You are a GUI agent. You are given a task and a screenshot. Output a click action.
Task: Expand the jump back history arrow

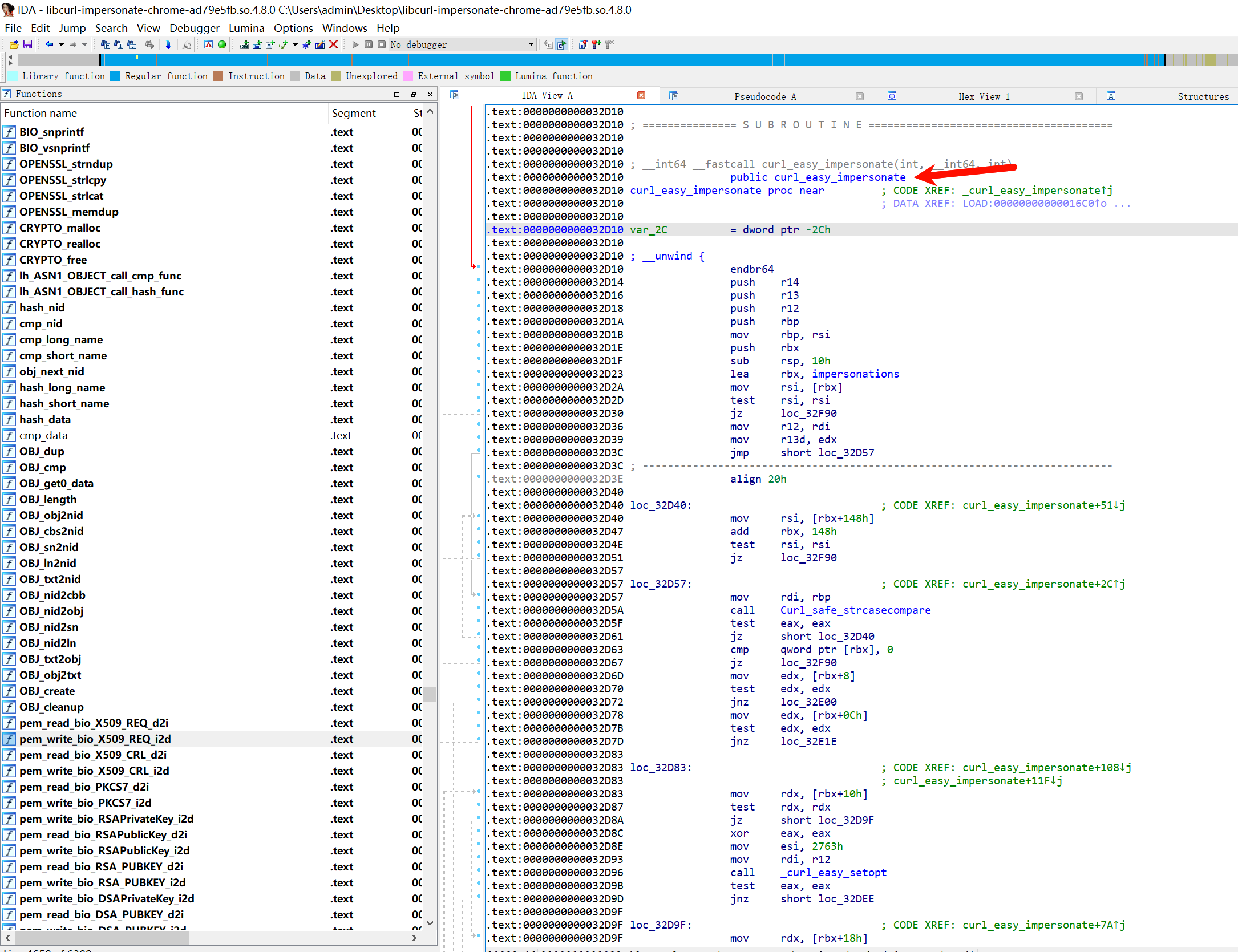click(x=60, y=44)
